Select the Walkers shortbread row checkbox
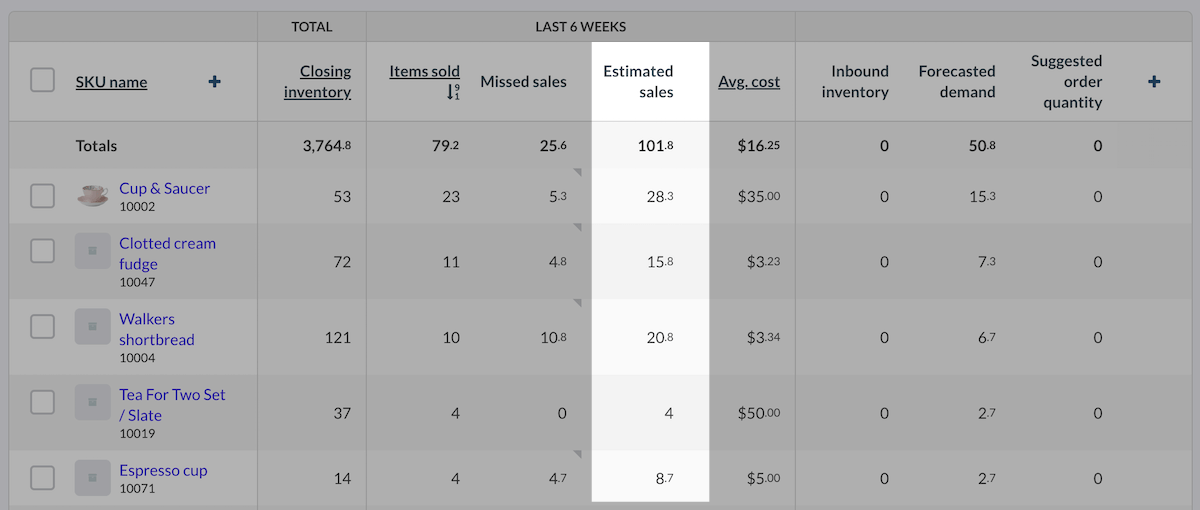The height and width of the screenshot is (510, 1200). [42, 326]
